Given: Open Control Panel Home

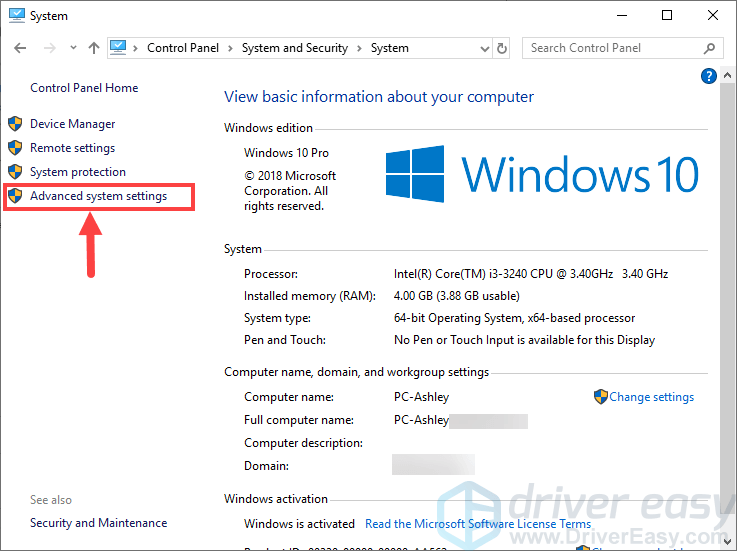Looking at the screenshot, I should point(84,88).
